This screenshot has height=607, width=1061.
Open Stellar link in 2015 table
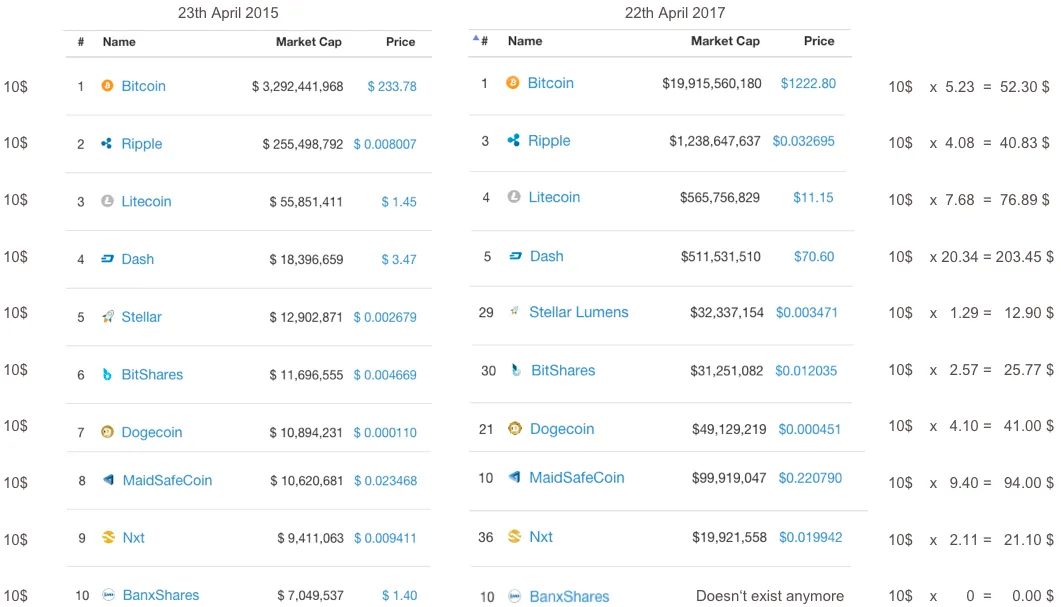coord(141,317)
